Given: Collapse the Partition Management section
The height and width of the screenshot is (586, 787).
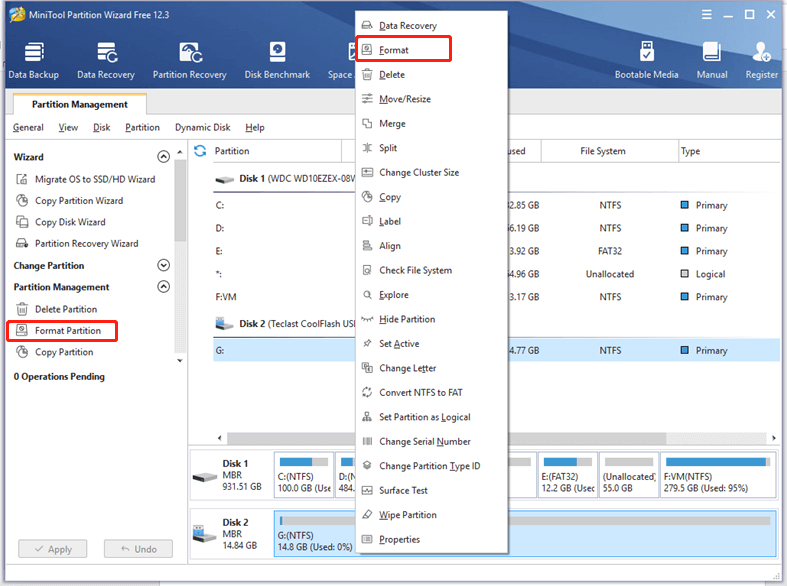Looking at the screenshot, I should (164, 287).
